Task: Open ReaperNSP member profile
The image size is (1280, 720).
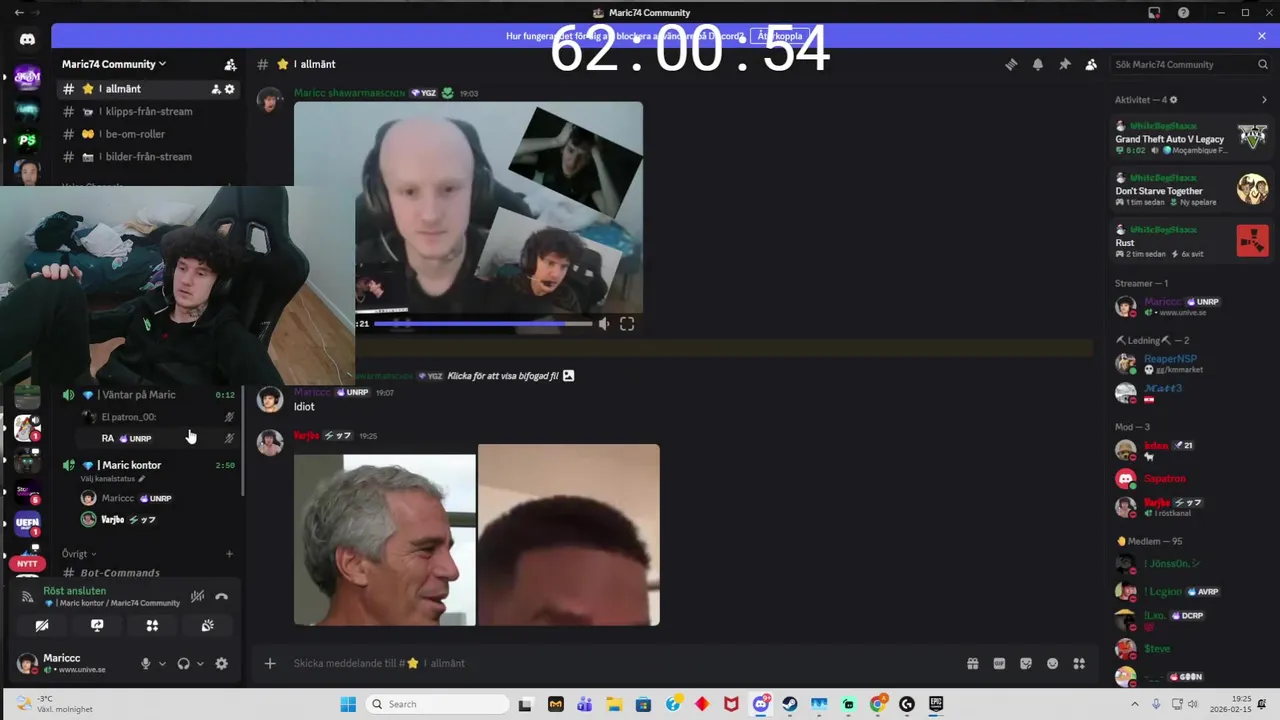Action: pos(1190,364)
